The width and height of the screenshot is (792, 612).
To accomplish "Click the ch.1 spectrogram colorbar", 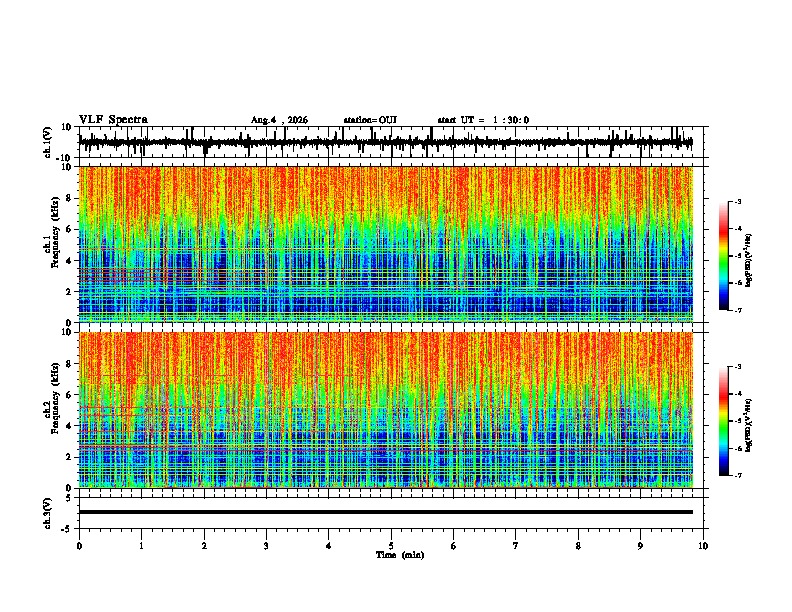I will 723,256.
